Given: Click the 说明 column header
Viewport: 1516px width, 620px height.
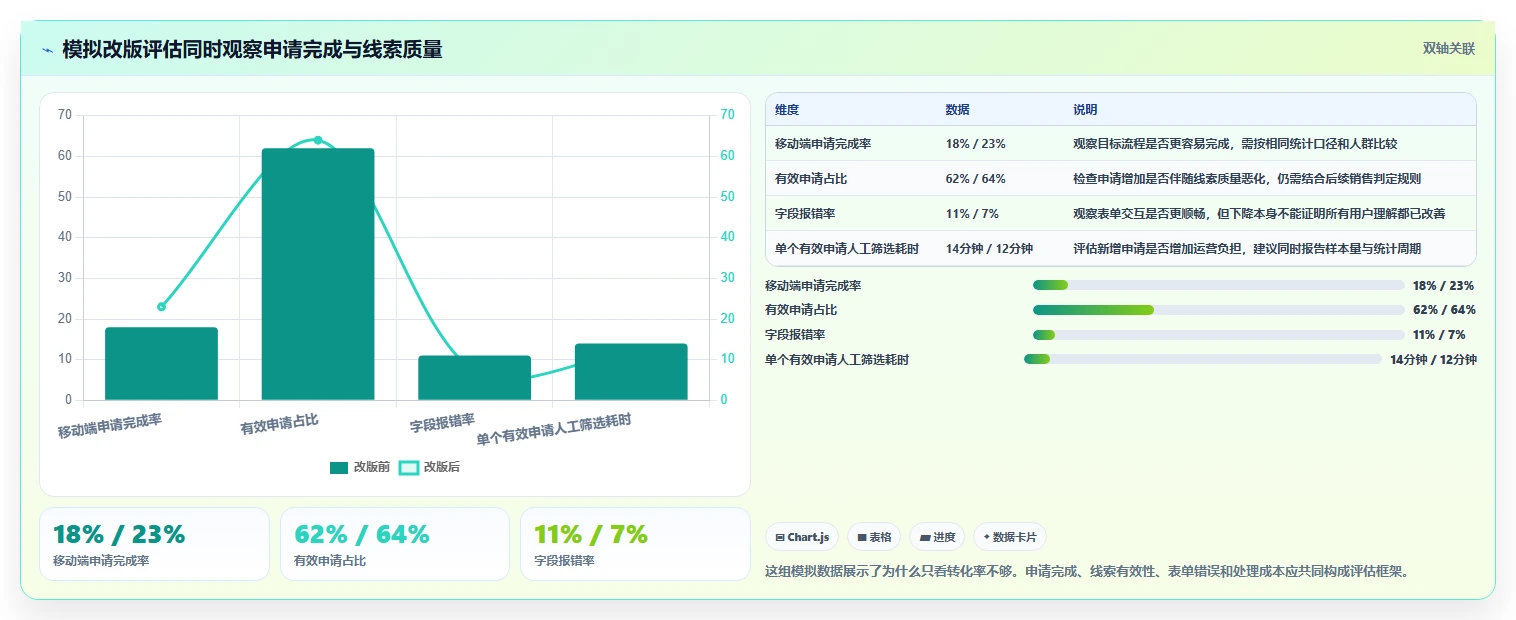Looking at the screenshot, I should click(x=1085, y=110).
